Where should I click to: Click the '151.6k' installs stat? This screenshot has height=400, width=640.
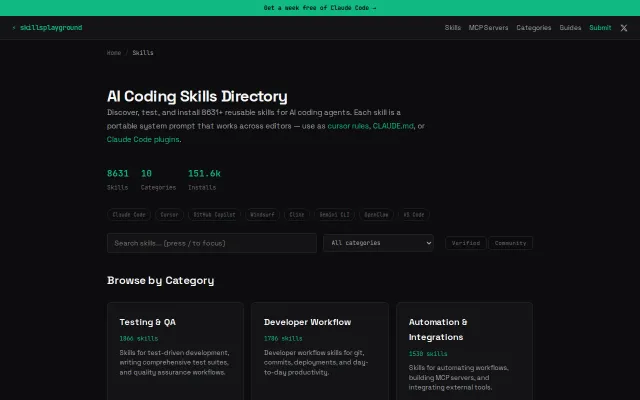[204, 173]
